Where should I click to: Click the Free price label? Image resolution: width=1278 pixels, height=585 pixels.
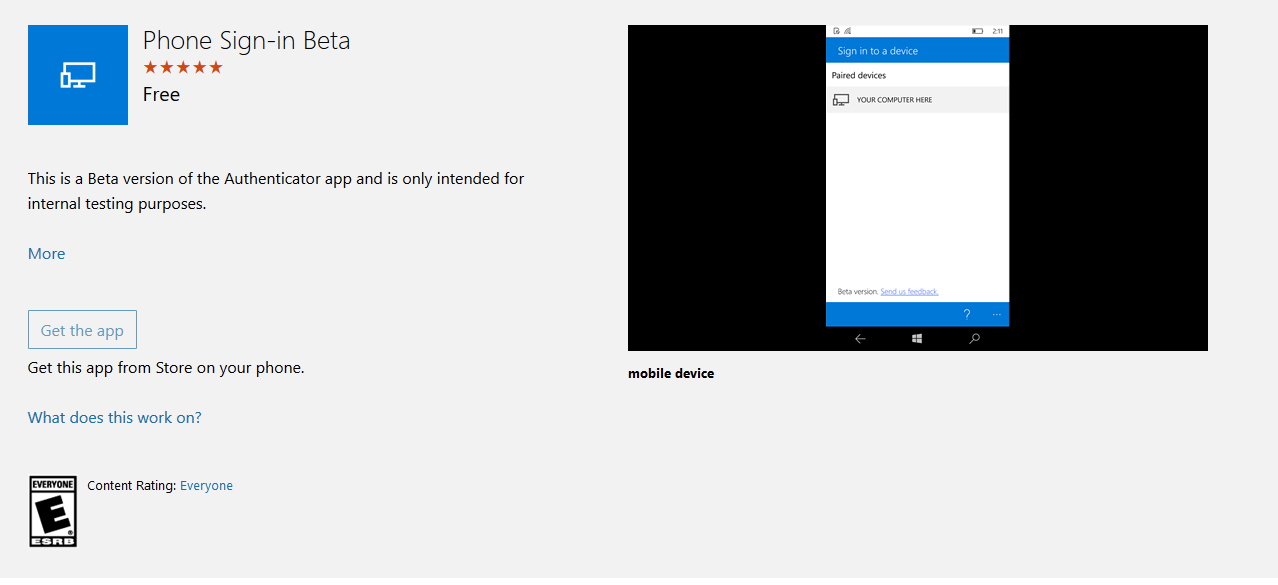pyautogui.click(x=161, y=95)
